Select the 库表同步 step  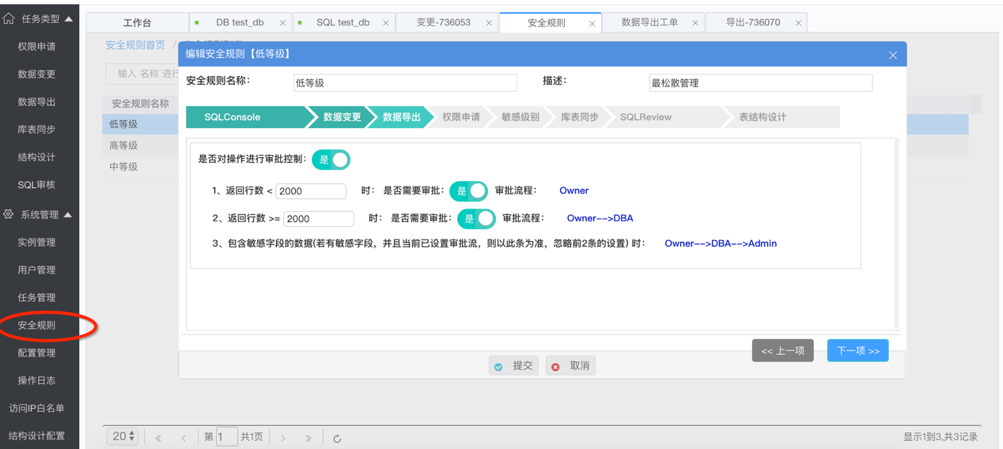pos(579,118)
